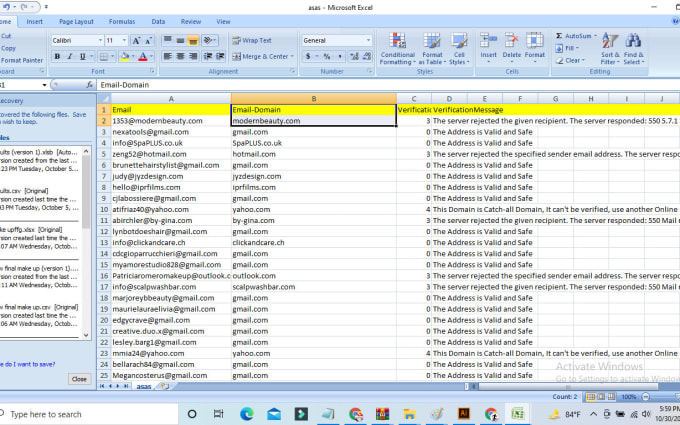This screenshot has height=425, width=680.
Task: Open Adobe Illustrator from the taskbar
Action: pos(464,414)
